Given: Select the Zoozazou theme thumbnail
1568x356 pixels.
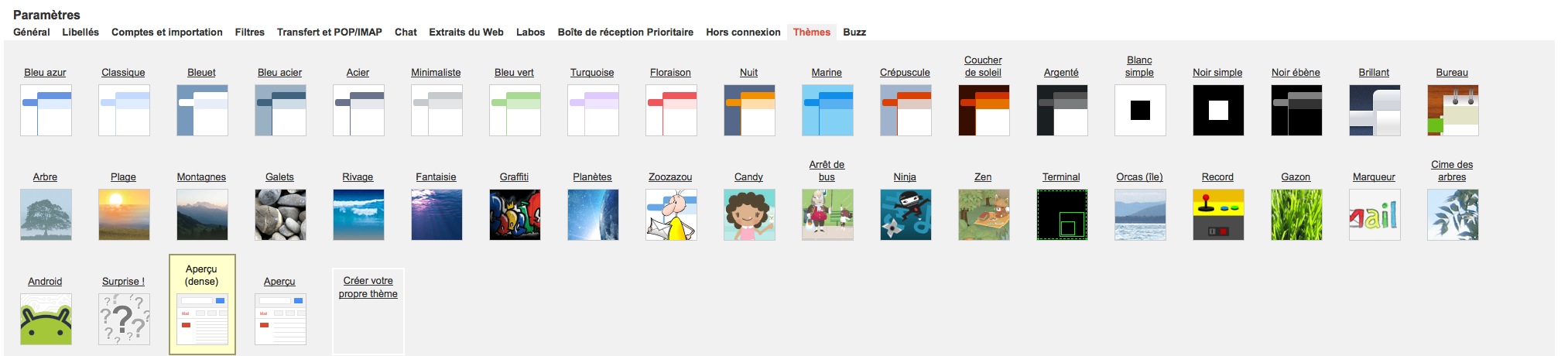Looking at the screenshot, I should point(671,214).
